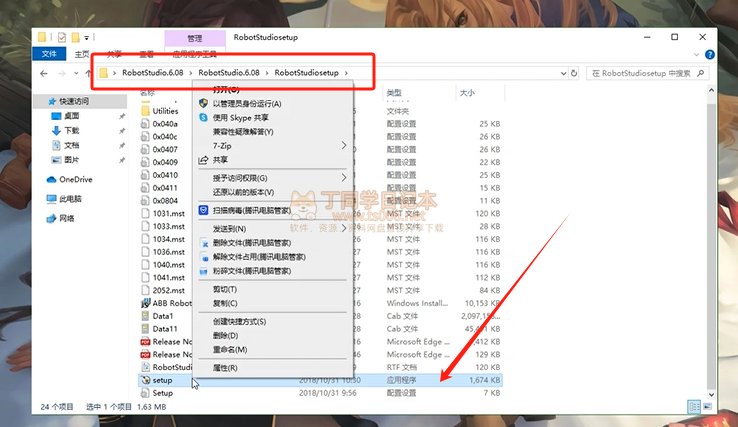The image size is (738, 427).
Task: Select the Utilities folder
Action: (x=165, y=111)
